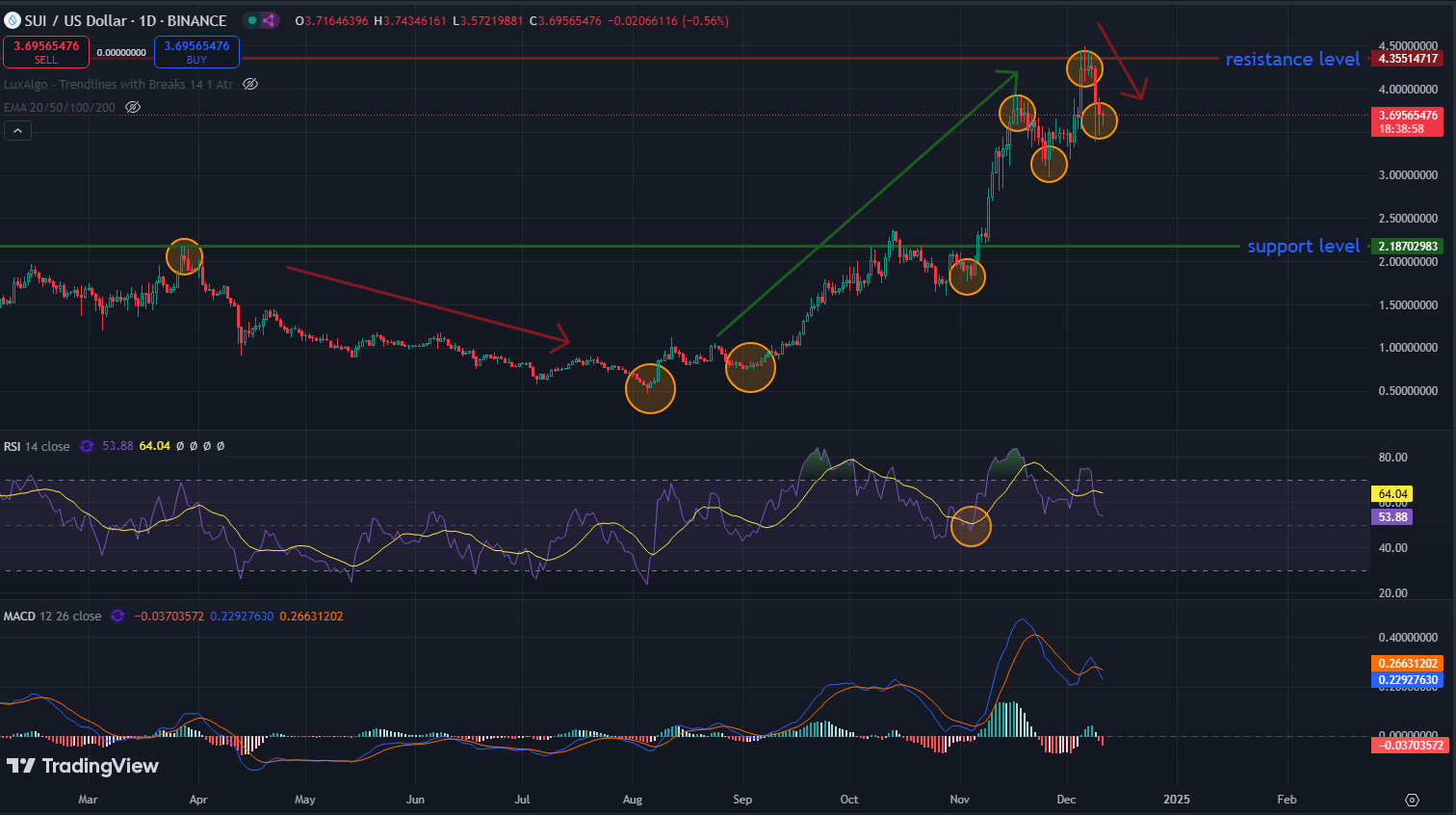Toggle visibility of LuxAlgo Trendlines indicator
Viewport: 1456px width, 815px height.
point(250,85)
